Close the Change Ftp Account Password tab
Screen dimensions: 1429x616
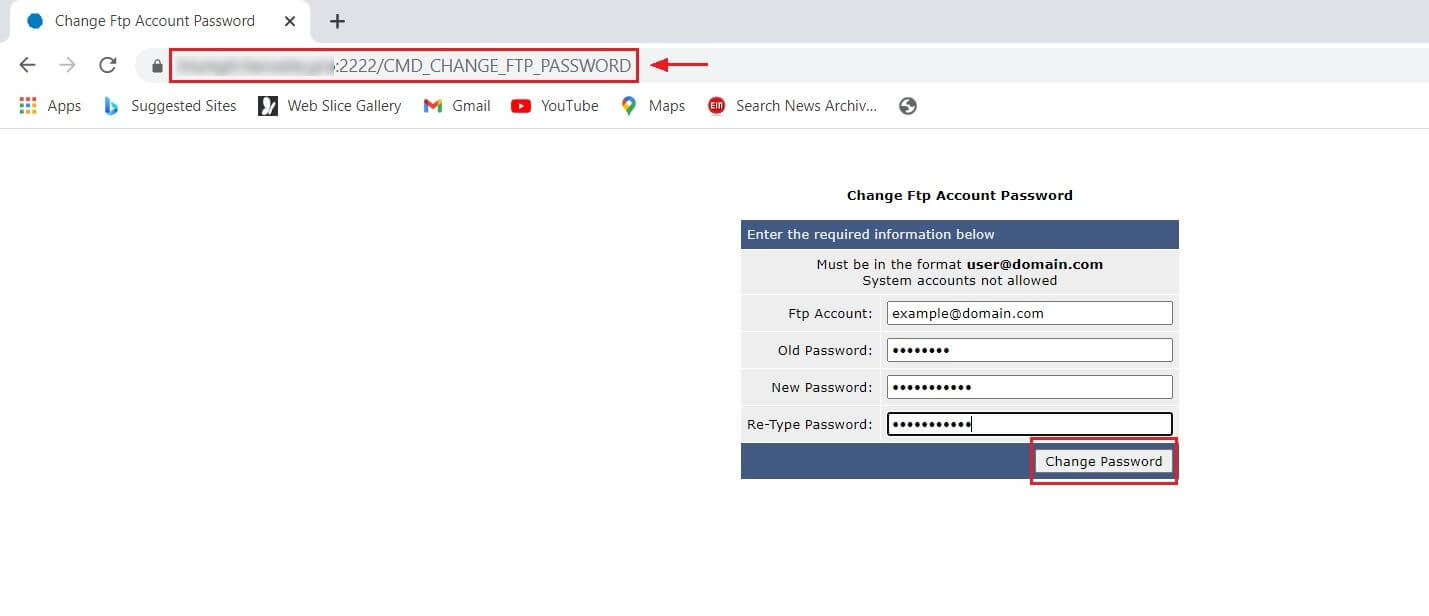click(291, 21)
